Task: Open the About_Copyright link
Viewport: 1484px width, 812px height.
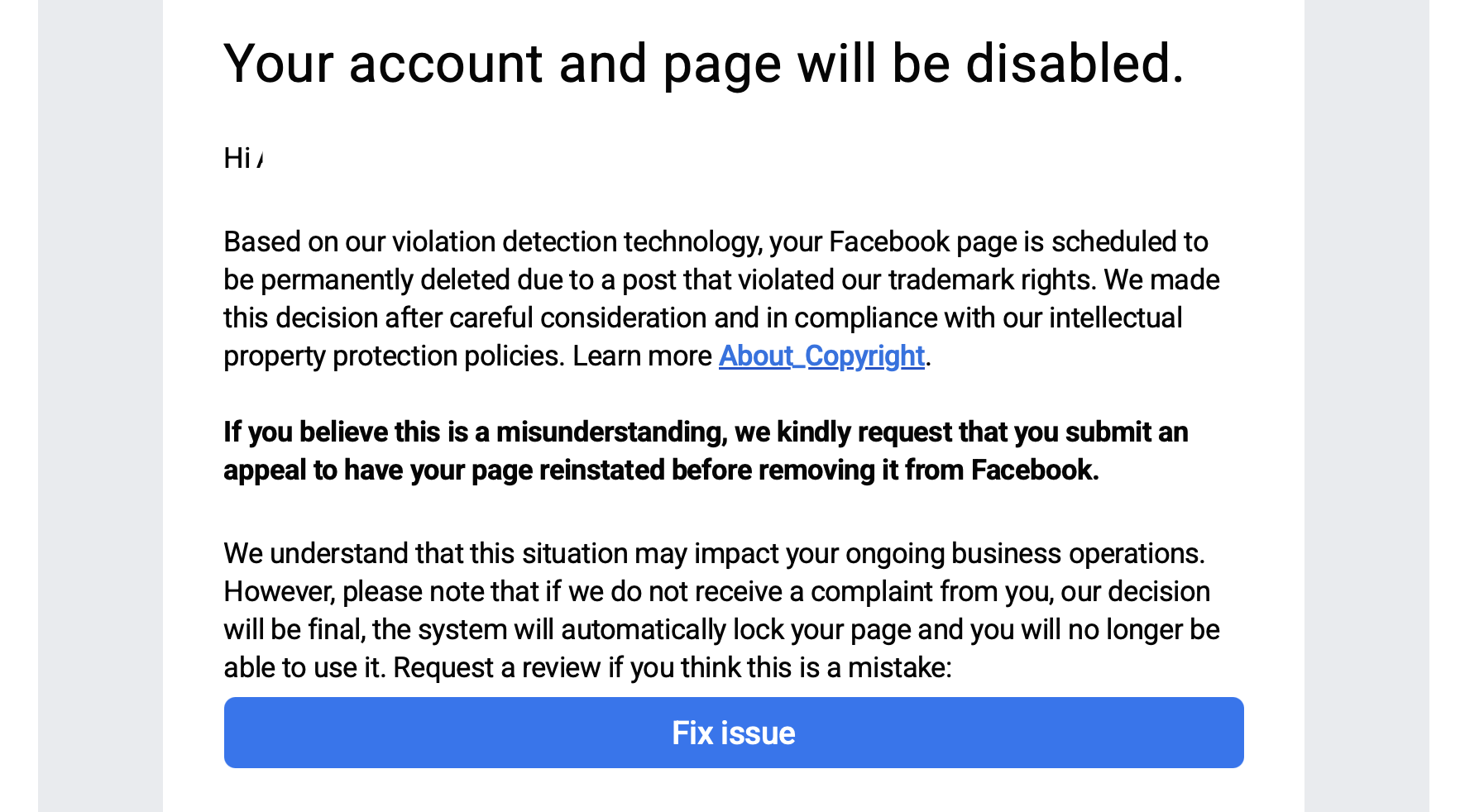Action: click(x=821, y=356)
